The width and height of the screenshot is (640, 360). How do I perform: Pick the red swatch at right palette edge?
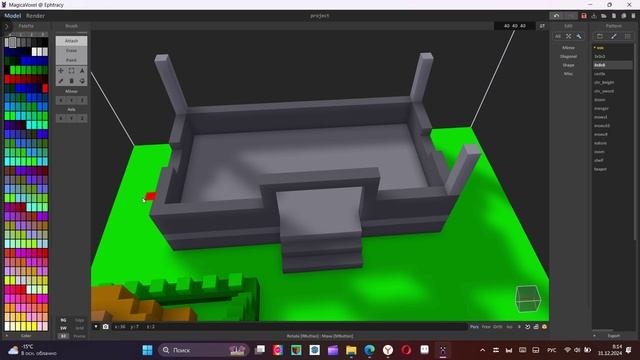[45, 88]
